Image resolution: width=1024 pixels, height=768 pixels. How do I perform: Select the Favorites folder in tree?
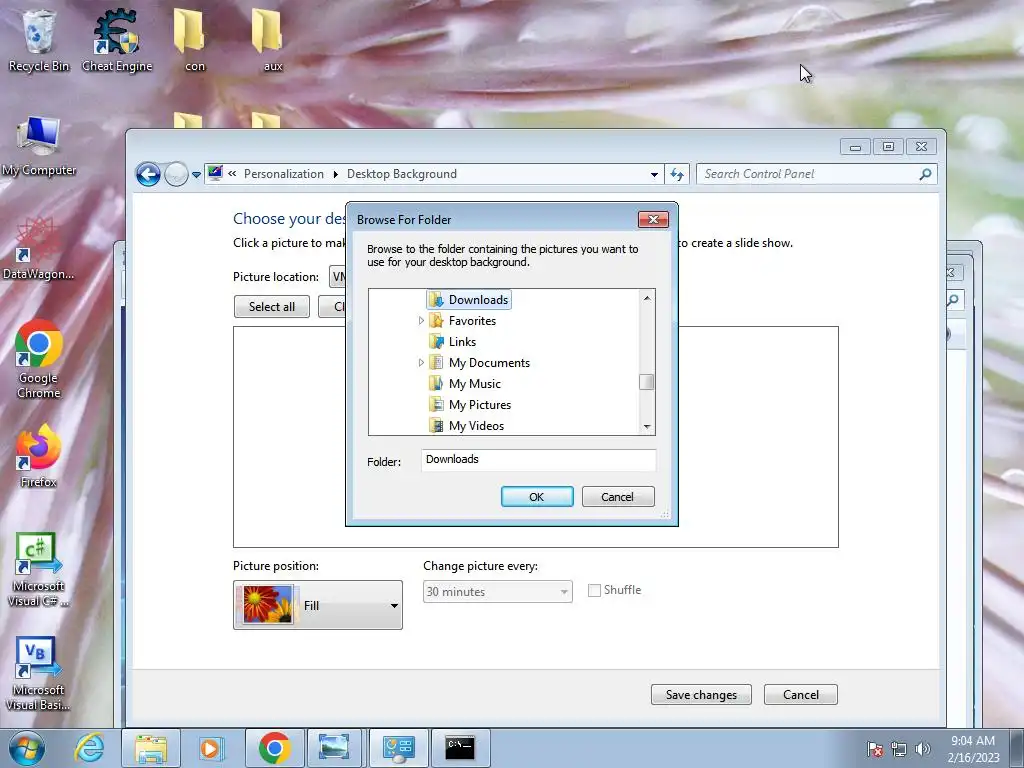[x=462, y=321]
